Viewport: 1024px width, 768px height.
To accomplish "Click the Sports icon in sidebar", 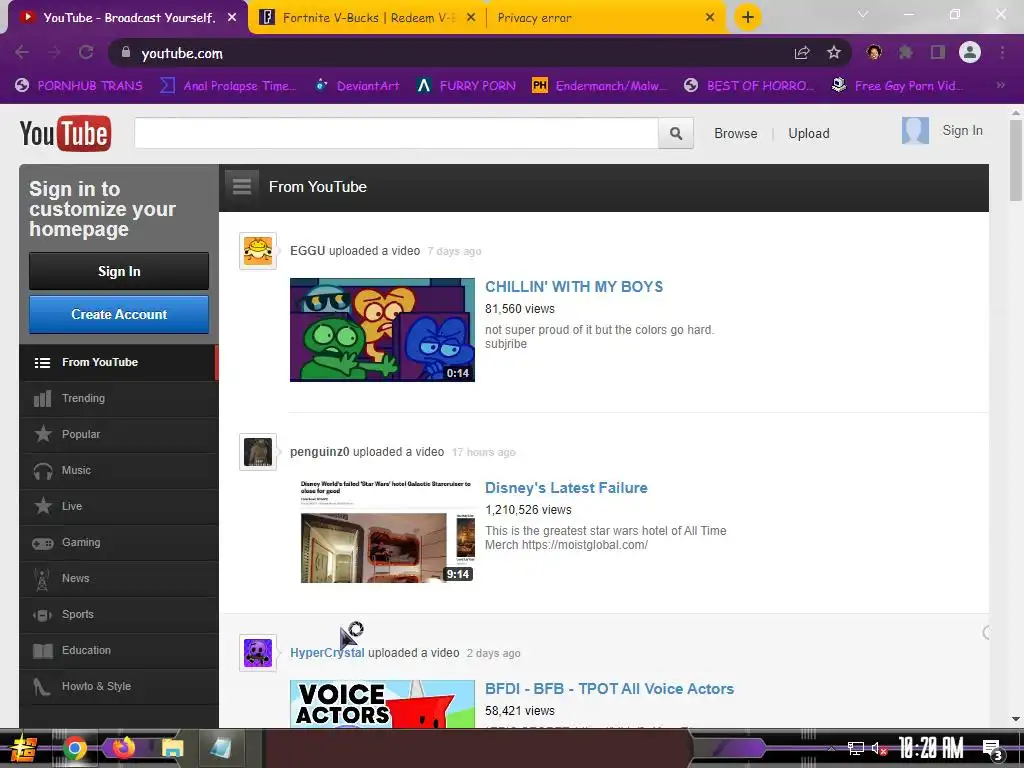I will [x=42, y=615].
